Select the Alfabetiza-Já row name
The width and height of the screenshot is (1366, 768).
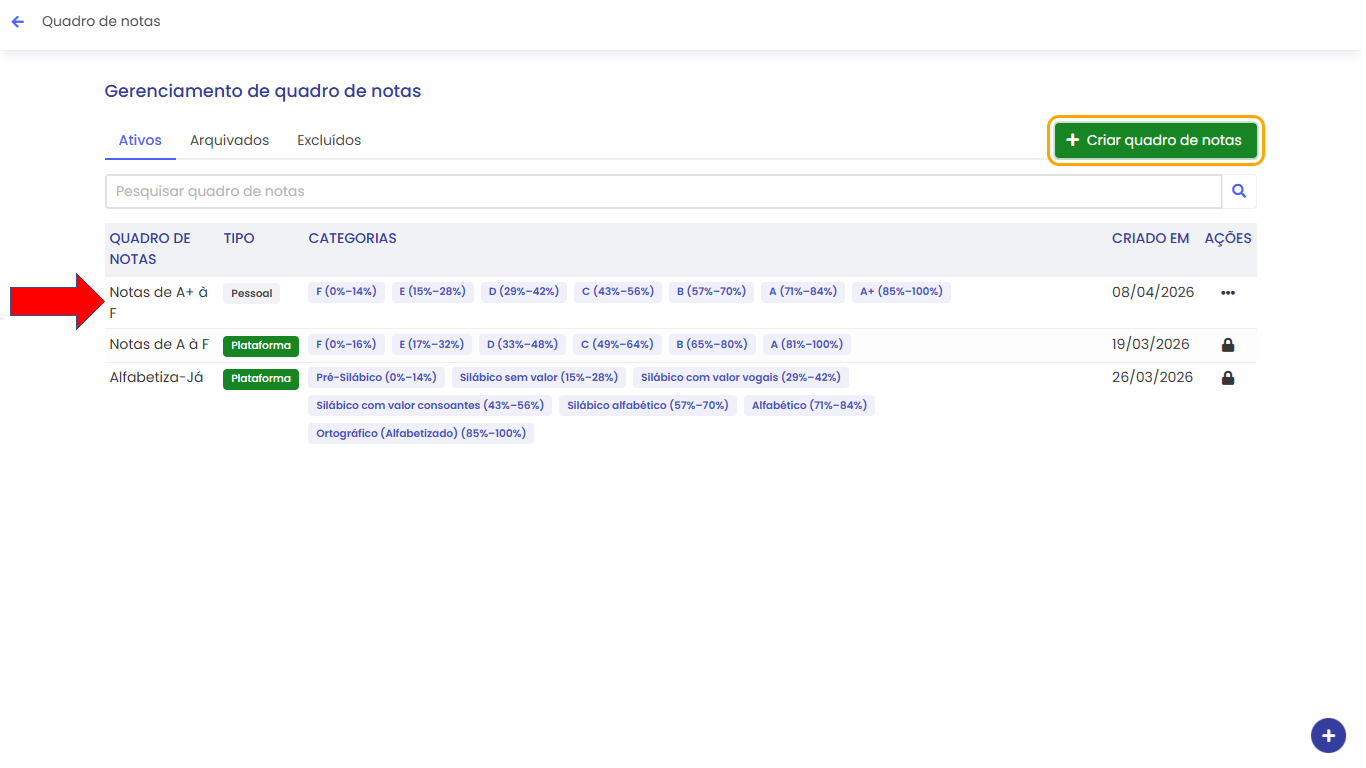[x=156, y=377]
